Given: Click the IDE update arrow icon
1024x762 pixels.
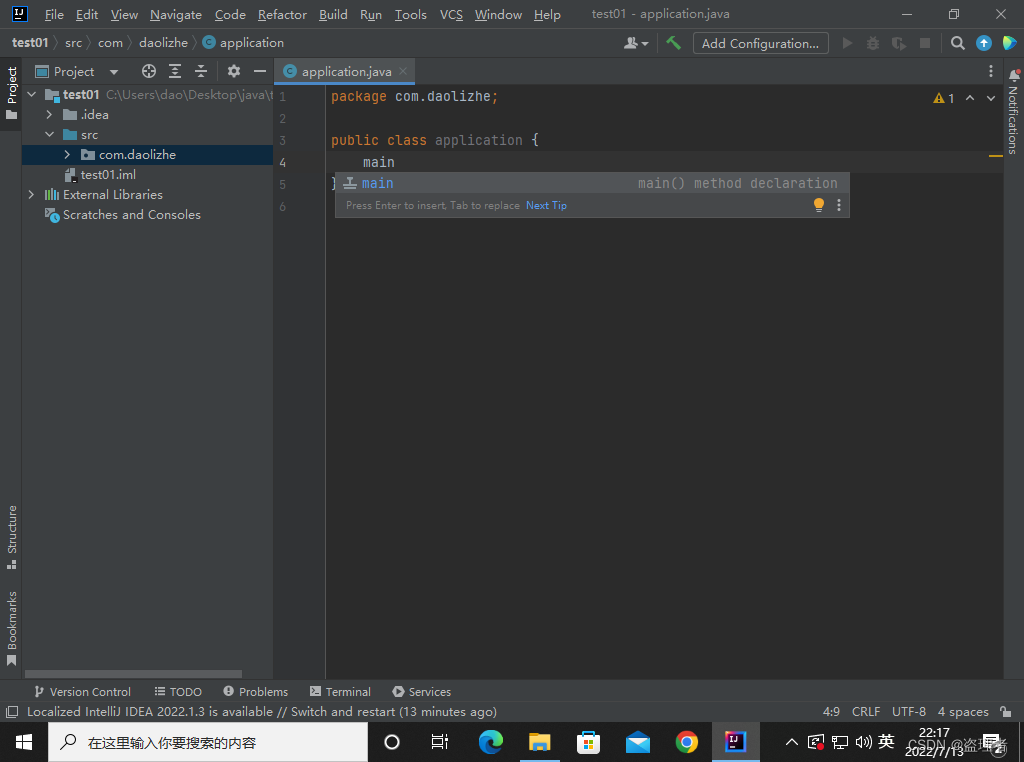Looking at the screenshot, I should (x=984, y=43).
